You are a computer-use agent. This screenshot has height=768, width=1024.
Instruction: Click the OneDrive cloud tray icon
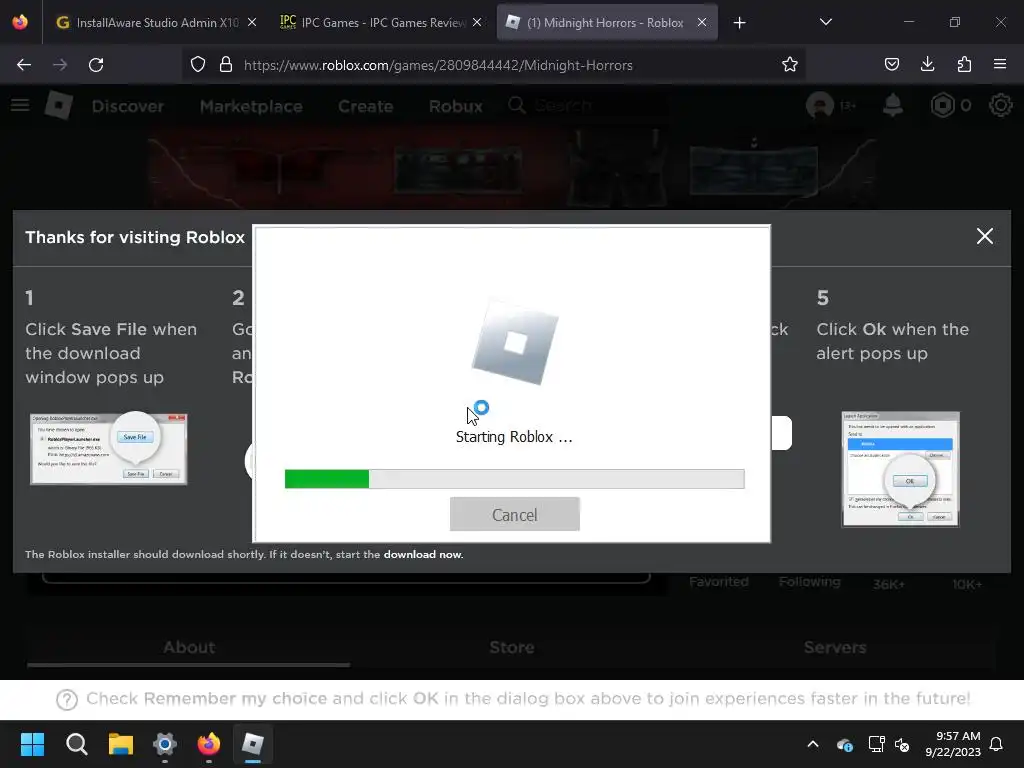pyautogui.click(x=844, y=744)
